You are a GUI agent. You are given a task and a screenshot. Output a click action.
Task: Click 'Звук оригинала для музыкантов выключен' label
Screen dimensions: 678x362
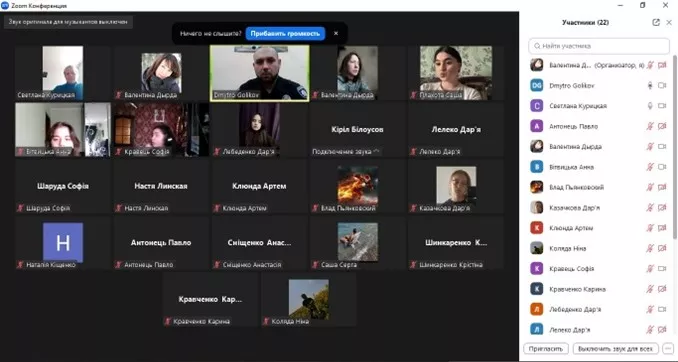(68, 22)
